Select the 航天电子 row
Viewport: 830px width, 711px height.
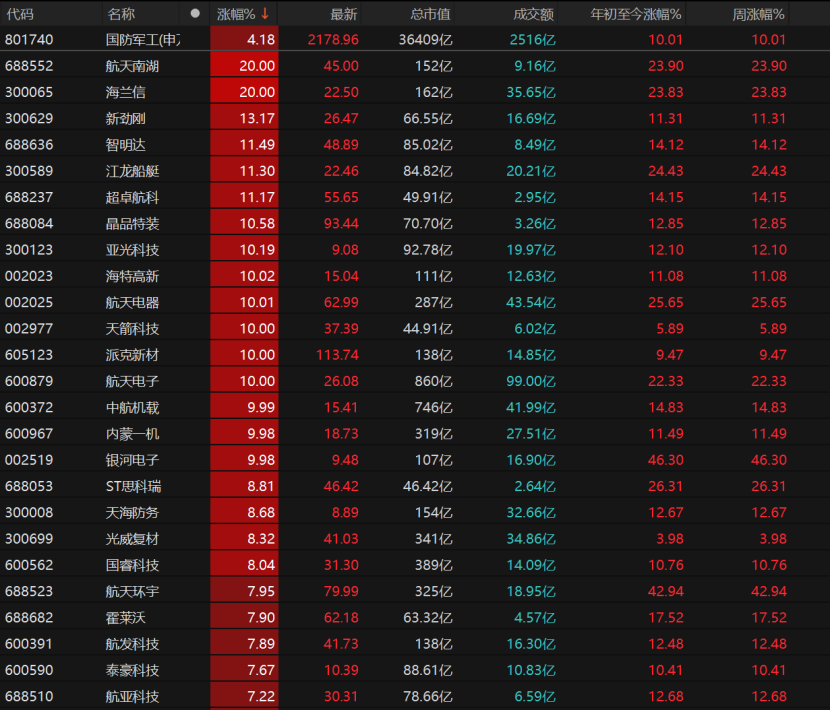pos(415,381)
